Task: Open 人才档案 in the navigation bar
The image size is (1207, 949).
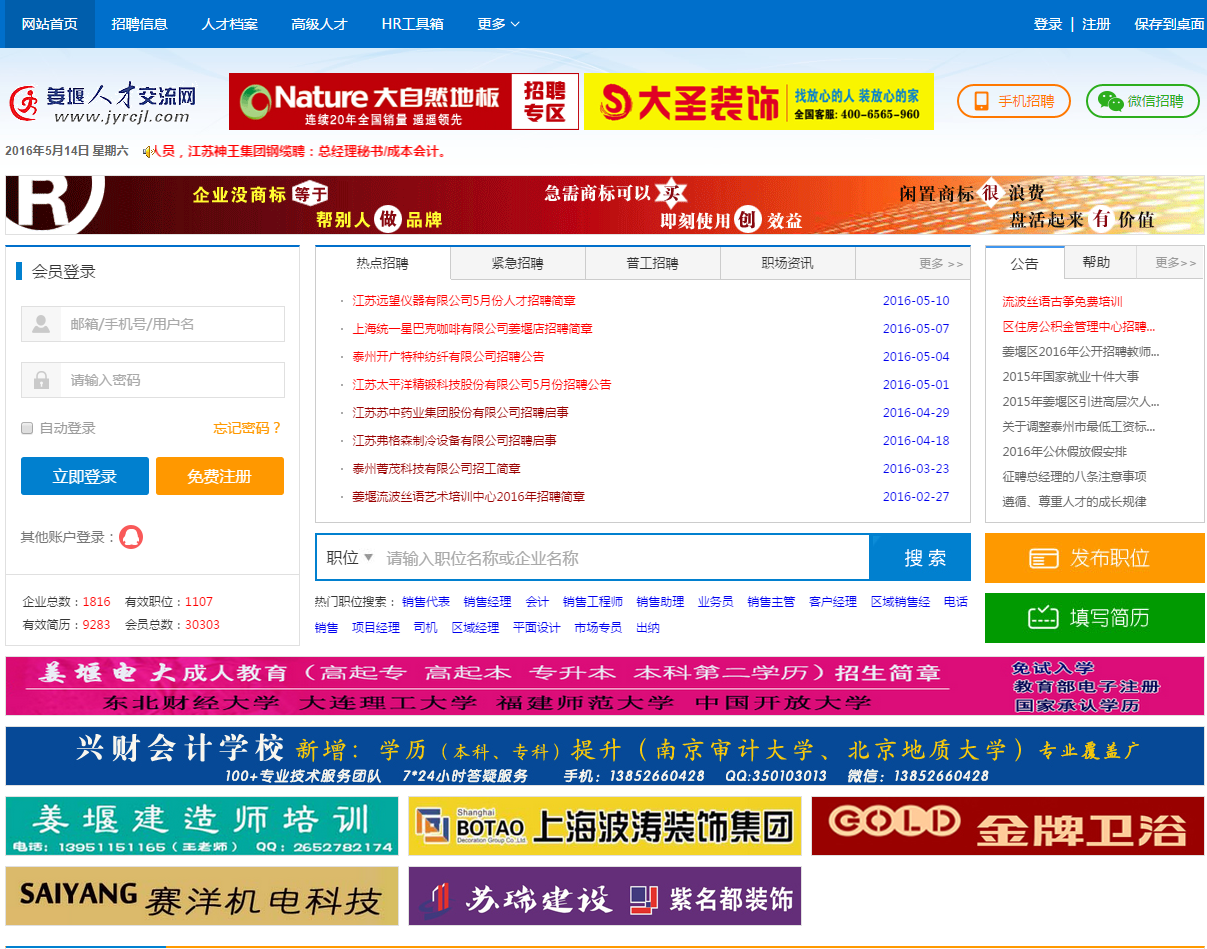Action: [229, 24]
